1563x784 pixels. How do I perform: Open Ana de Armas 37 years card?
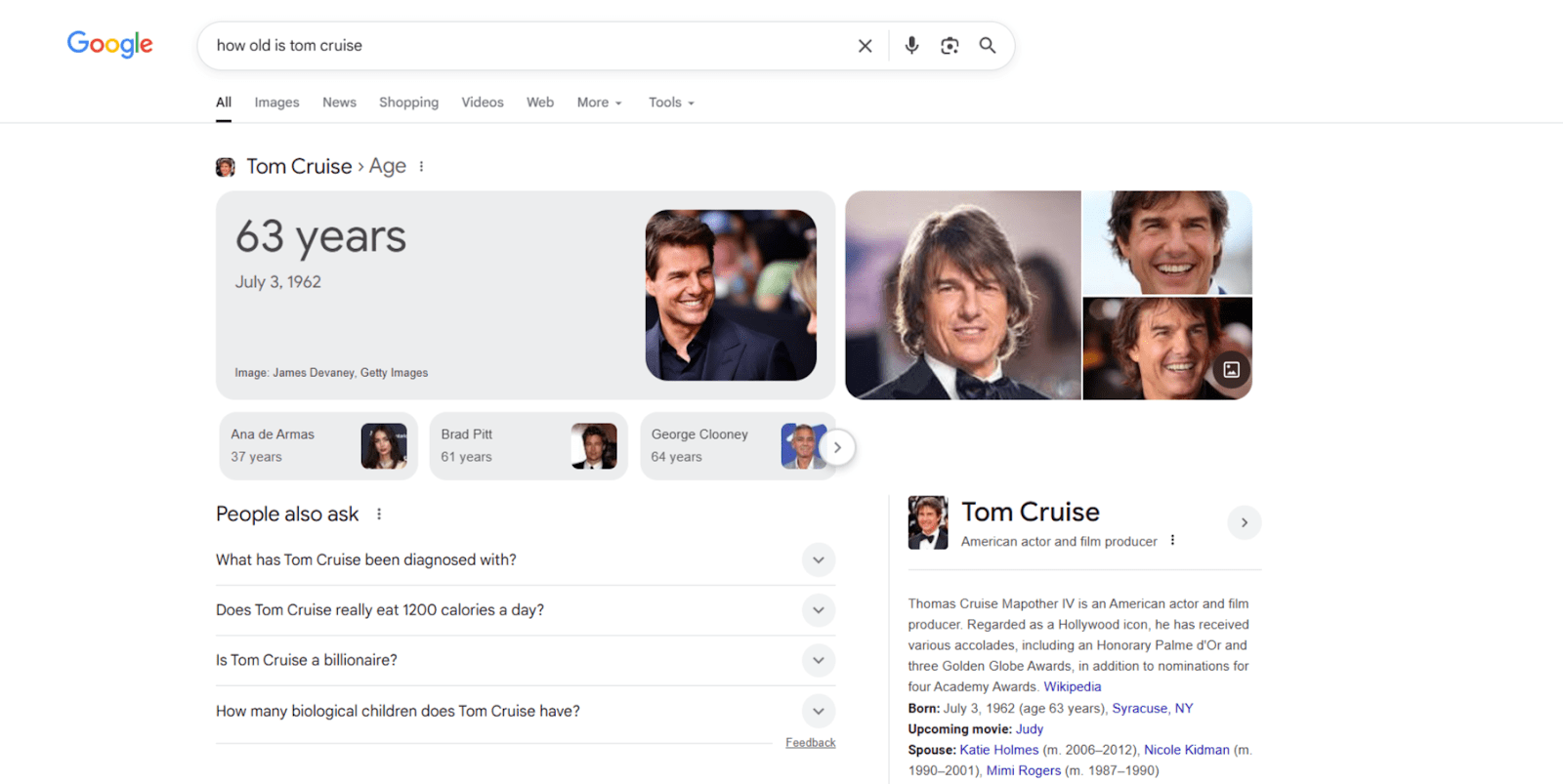point(318,446)
